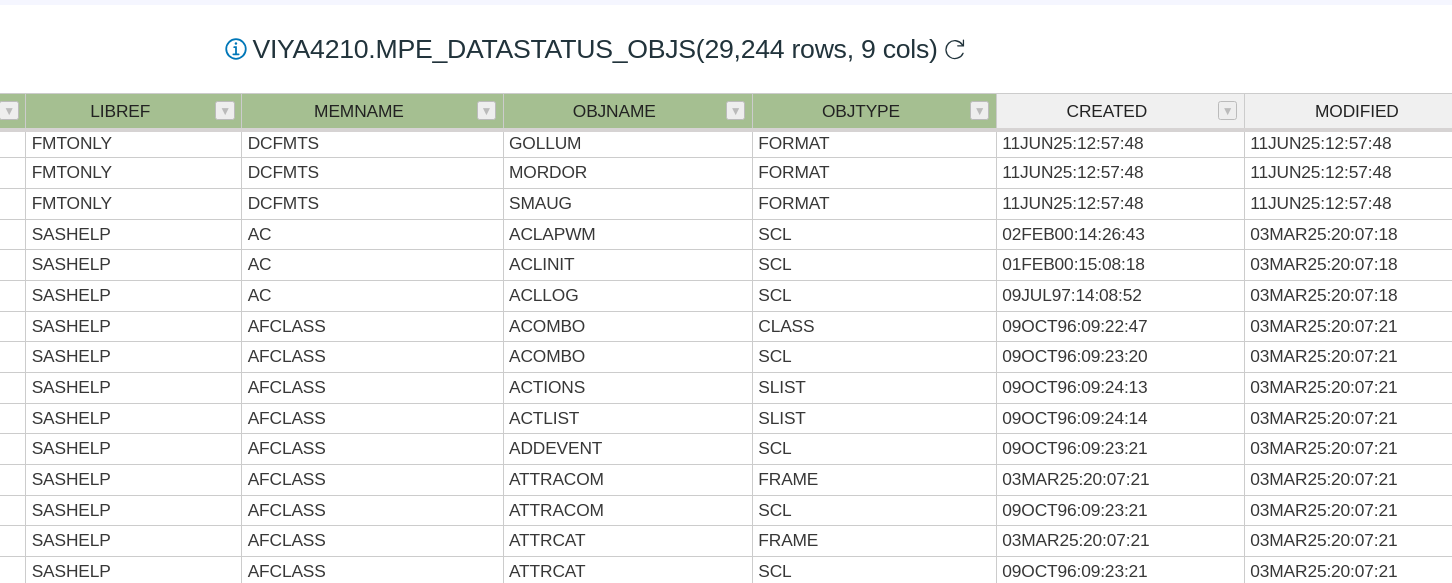This screenshot has width=1452, height=583.
Task: Select the ACTIONS object name cell
Action: (547, 388)
